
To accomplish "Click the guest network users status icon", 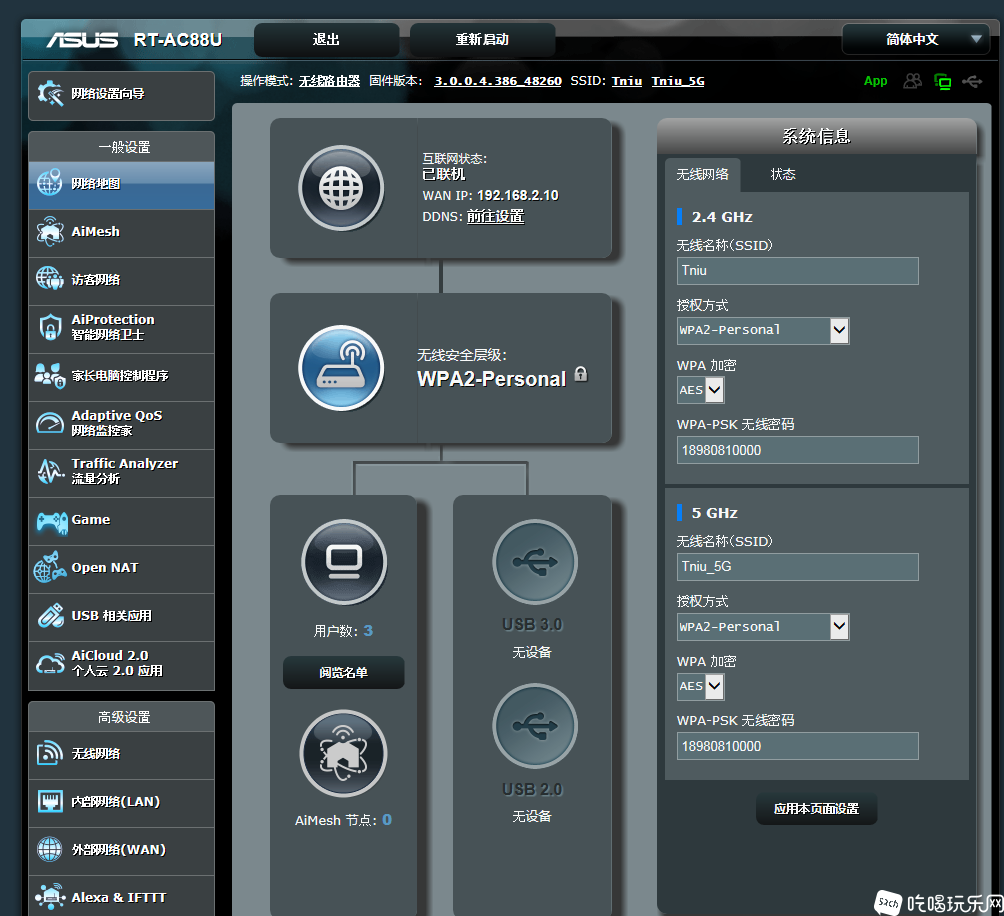I will pos(912,81).
